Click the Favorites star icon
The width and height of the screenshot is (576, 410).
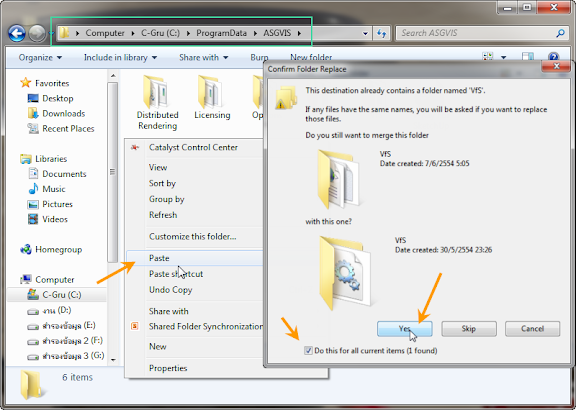(x=26, y=83)
